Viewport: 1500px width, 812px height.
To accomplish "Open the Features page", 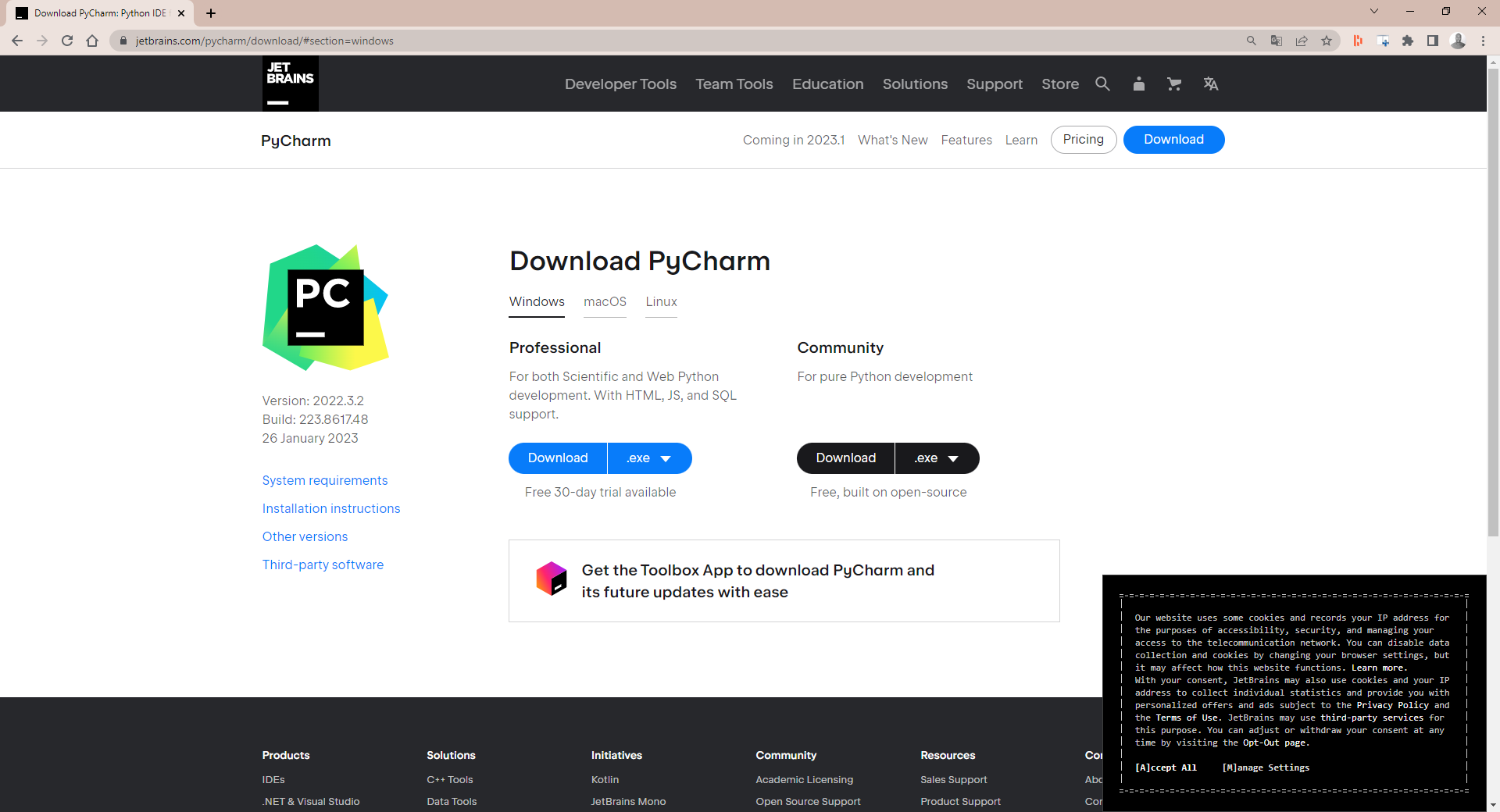I will tap(966, 140).
